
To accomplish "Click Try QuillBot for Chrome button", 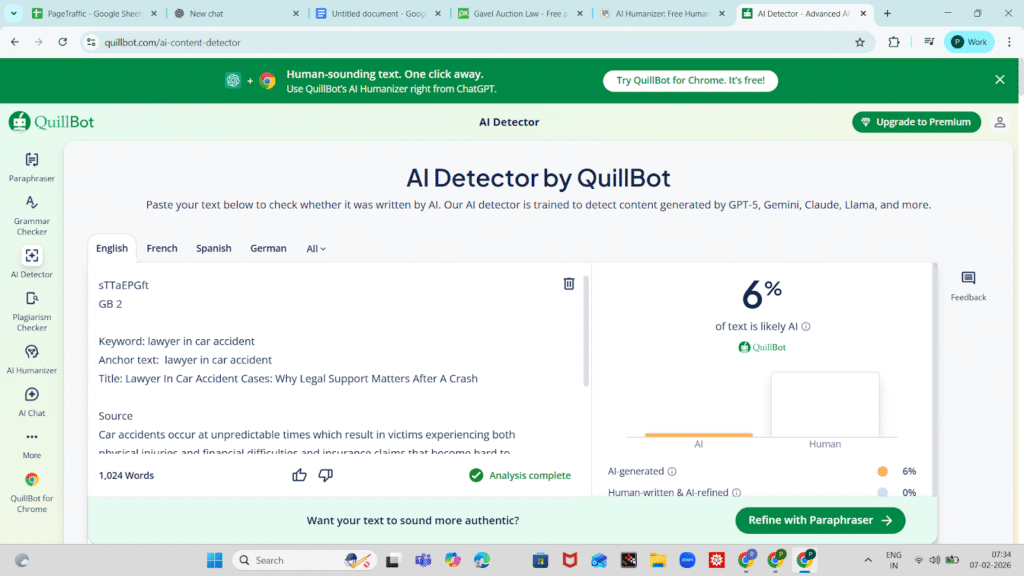I will 690,81.
